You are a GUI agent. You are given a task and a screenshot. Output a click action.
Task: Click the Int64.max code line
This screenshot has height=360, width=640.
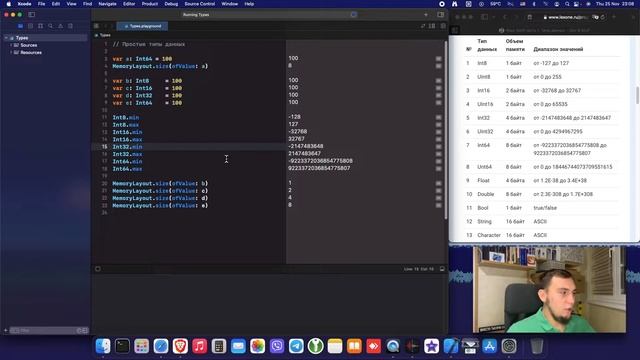click(127, 169)
